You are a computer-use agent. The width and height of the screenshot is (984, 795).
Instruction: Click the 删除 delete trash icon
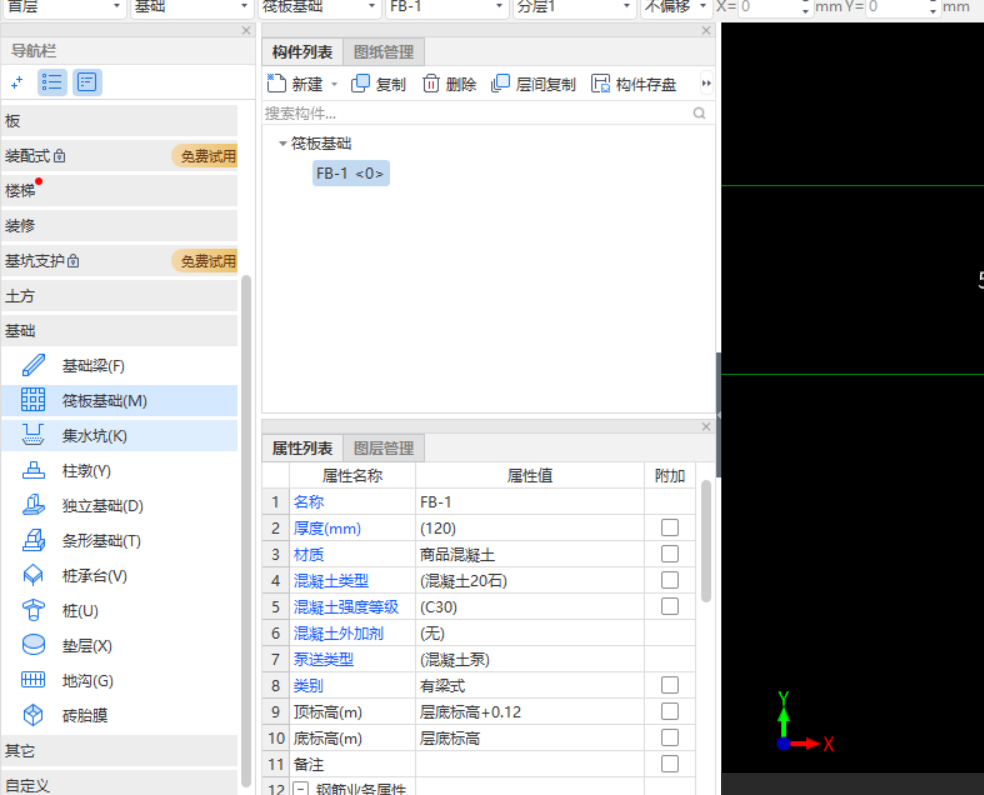(431, 83)
